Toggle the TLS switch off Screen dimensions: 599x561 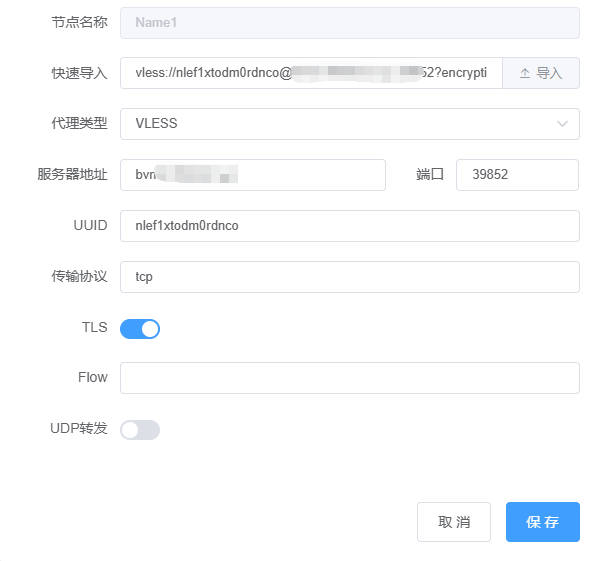tap(140, 329)
